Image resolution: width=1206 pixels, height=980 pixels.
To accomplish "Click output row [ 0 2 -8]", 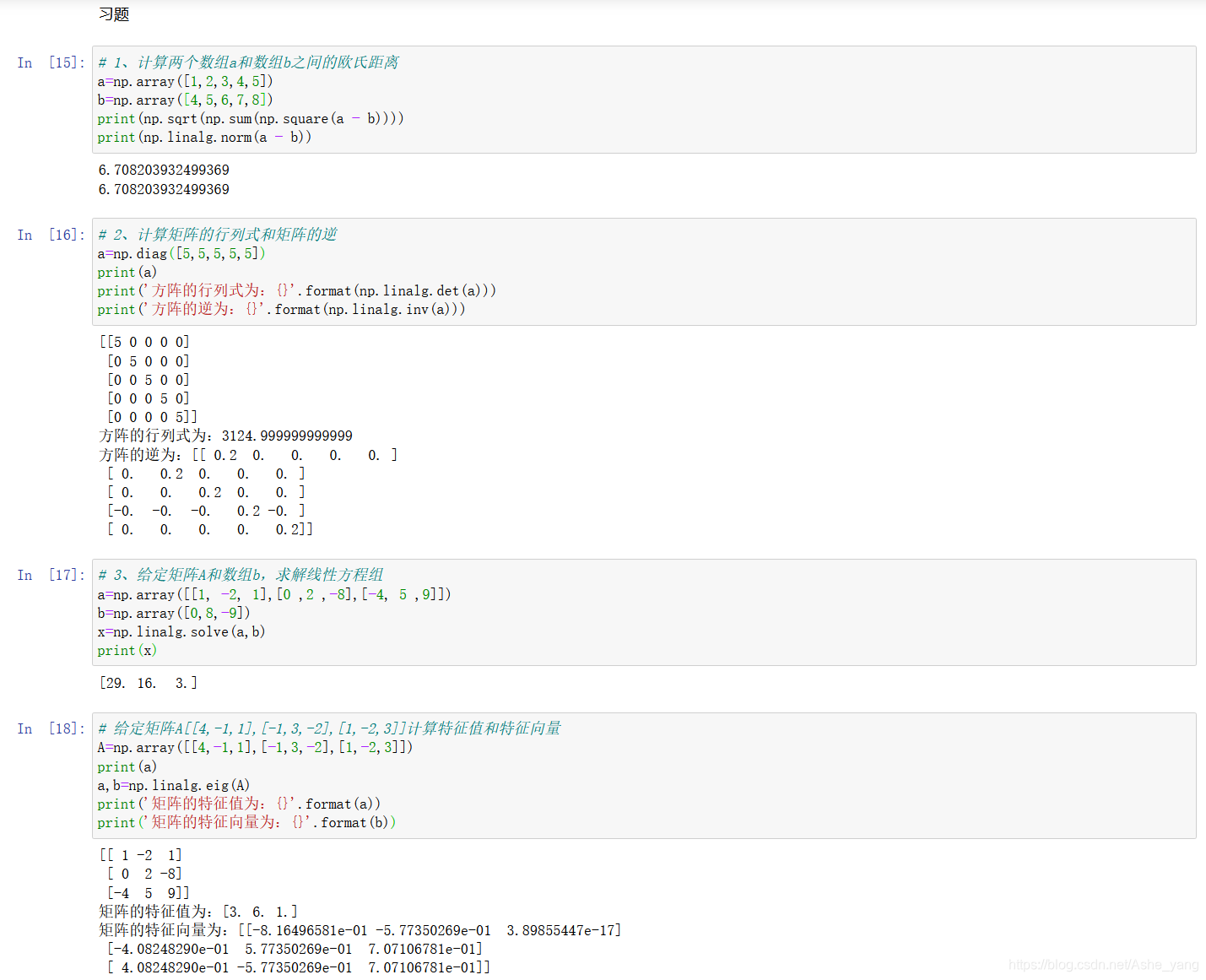I will 144,874.
